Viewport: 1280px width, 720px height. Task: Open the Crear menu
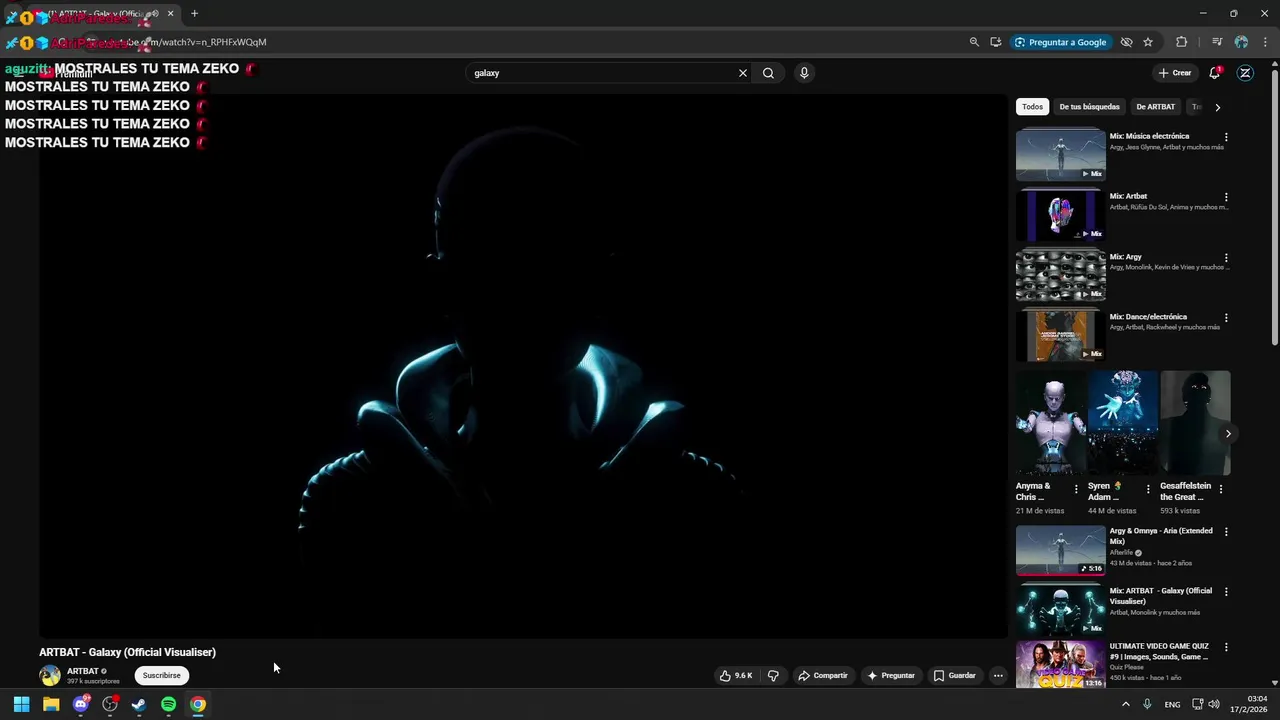[1175, 73]
